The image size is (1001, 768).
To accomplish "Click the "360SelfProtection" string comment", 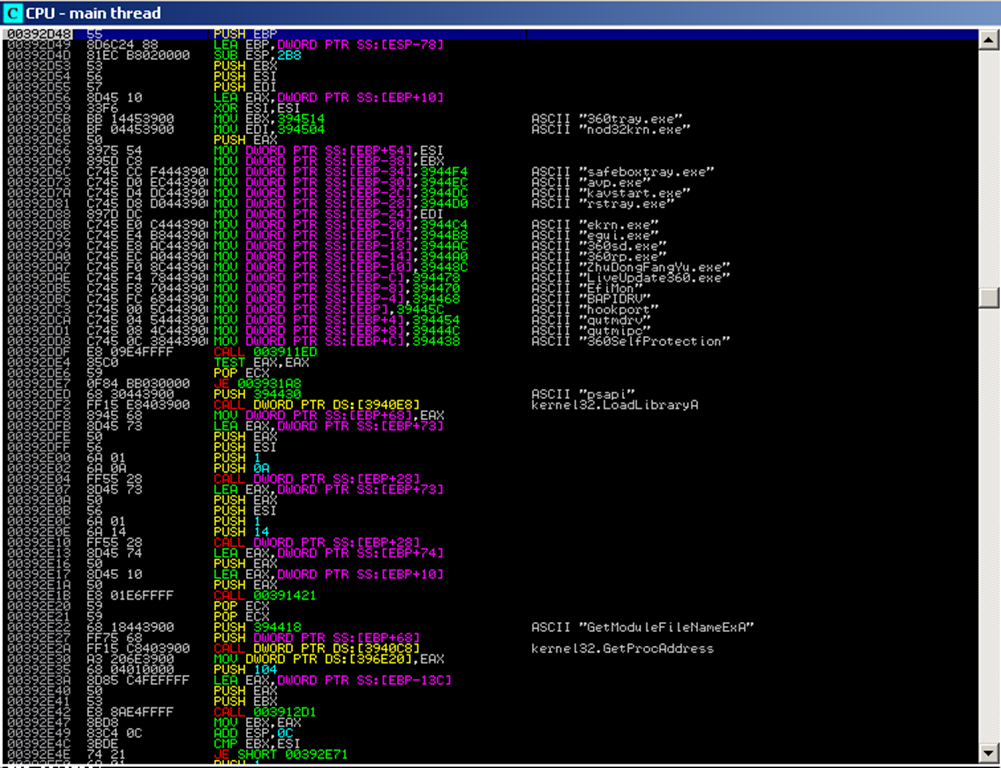I will (628, 342).
